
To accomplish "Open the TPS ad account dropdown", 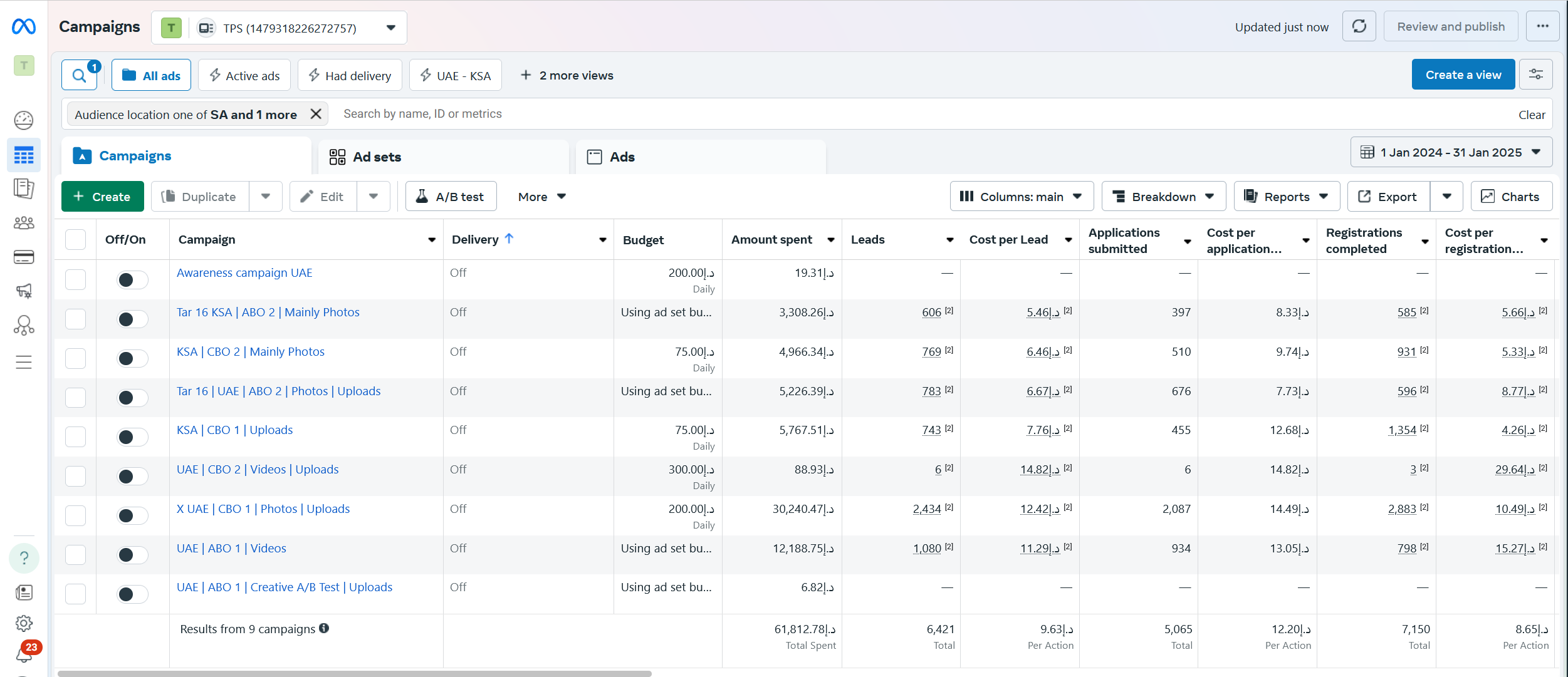I will [x=279, y=28].
